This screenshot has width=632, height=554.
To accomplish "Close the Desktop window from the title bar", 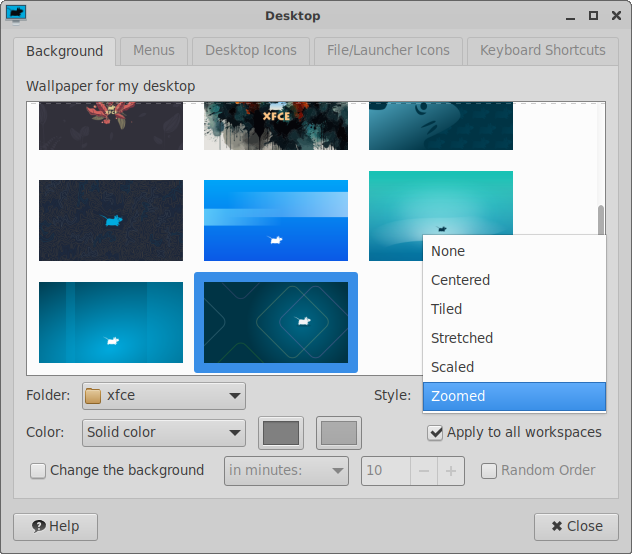I will 616,16.
